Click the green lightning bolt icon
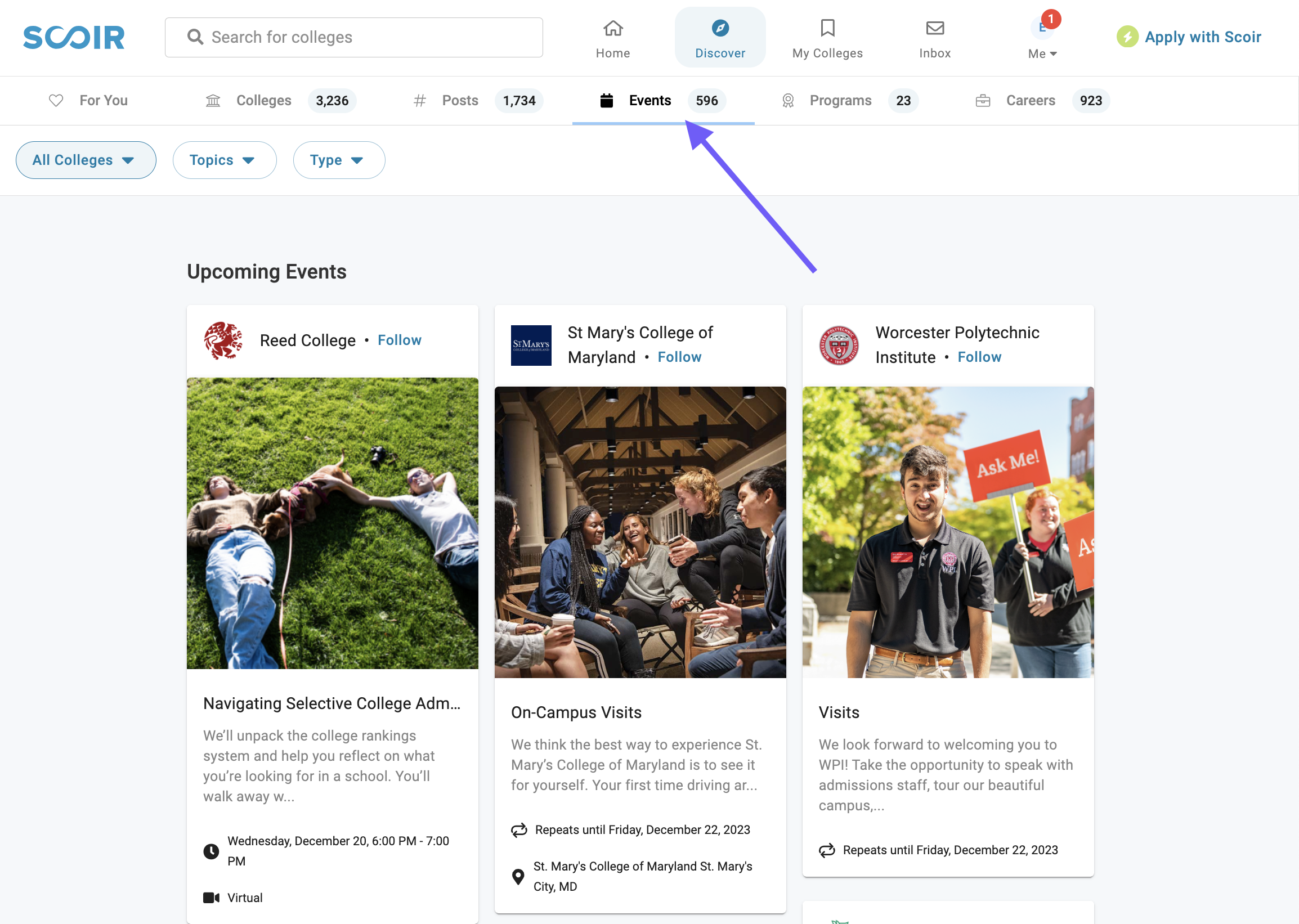The image size is (1299, 924). (x=1127, y=37)
